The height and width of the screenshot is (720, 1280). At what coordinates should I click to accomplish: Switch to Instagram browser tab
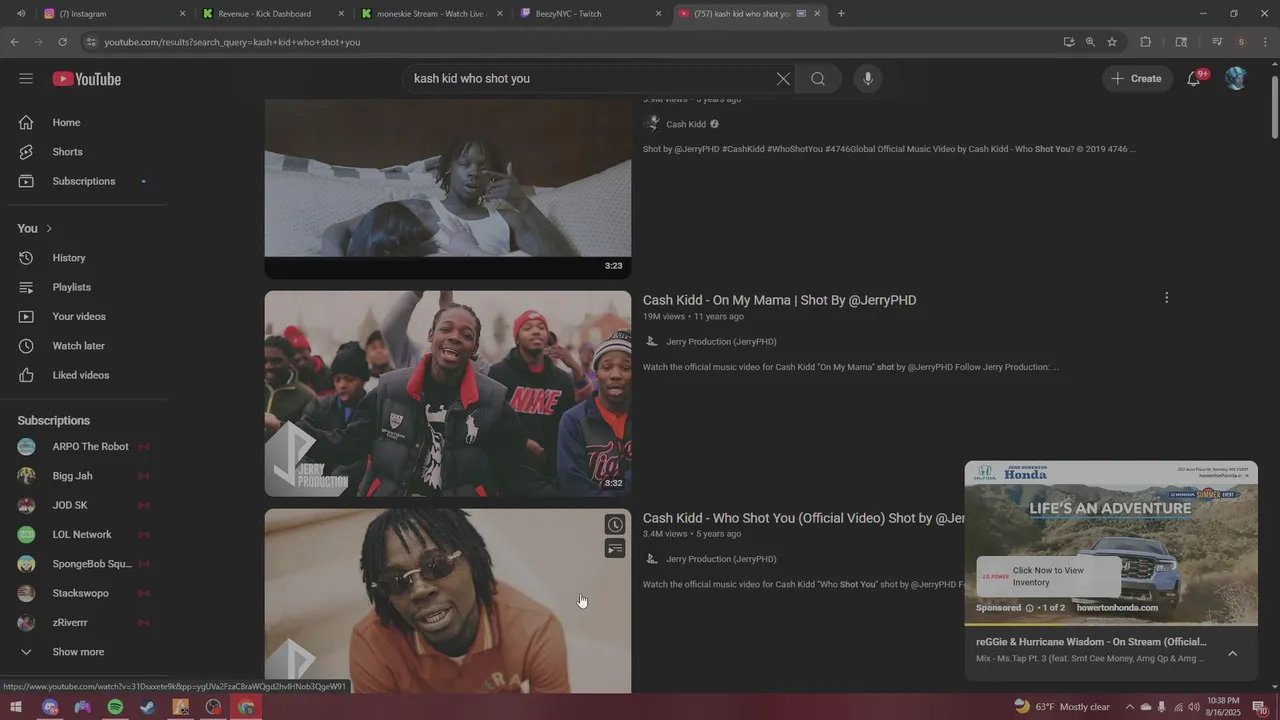(x=115, y=14)
